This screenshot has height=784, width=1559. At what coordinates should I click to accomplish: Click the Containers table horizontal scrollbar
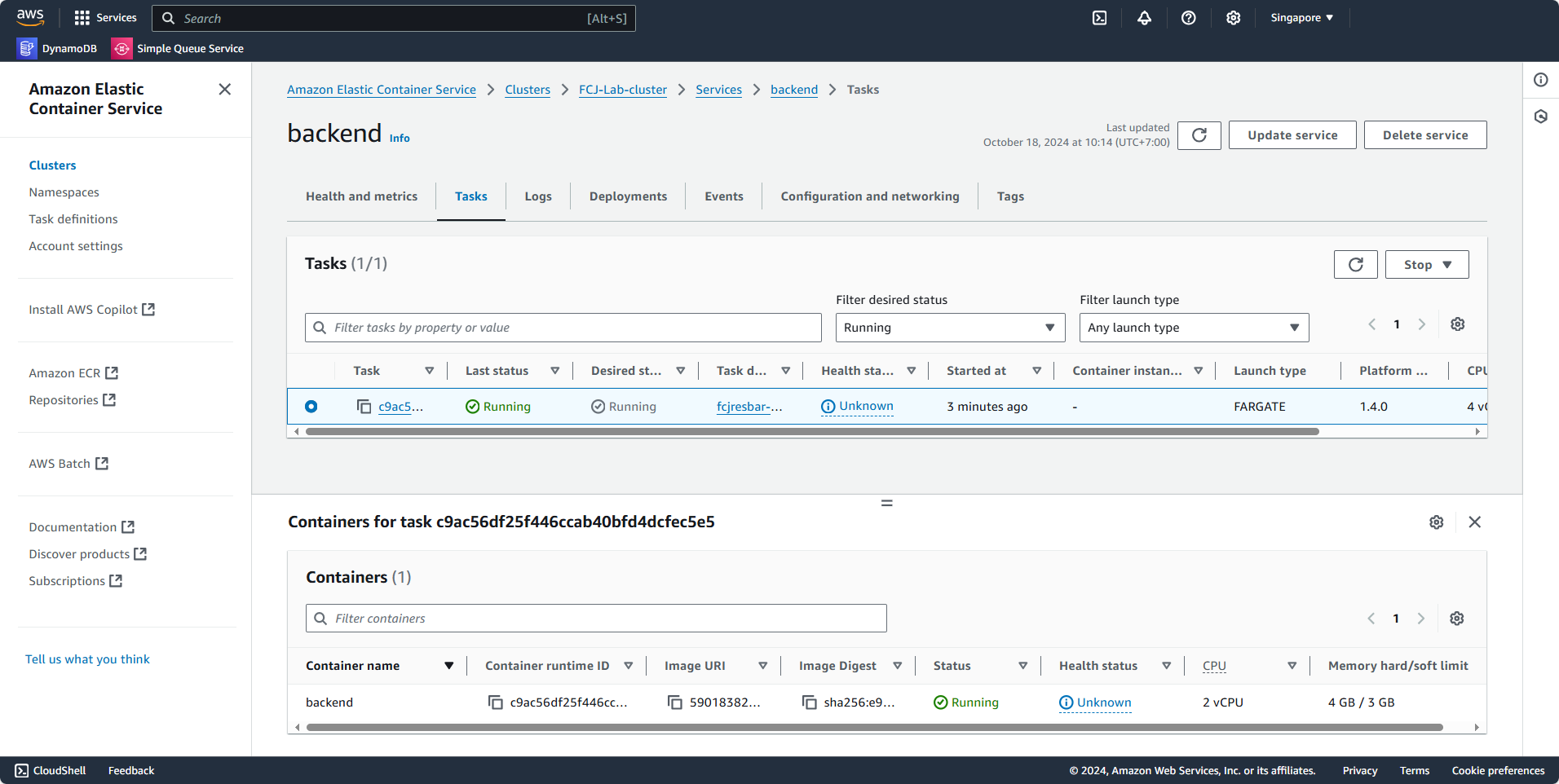[874, 727]
